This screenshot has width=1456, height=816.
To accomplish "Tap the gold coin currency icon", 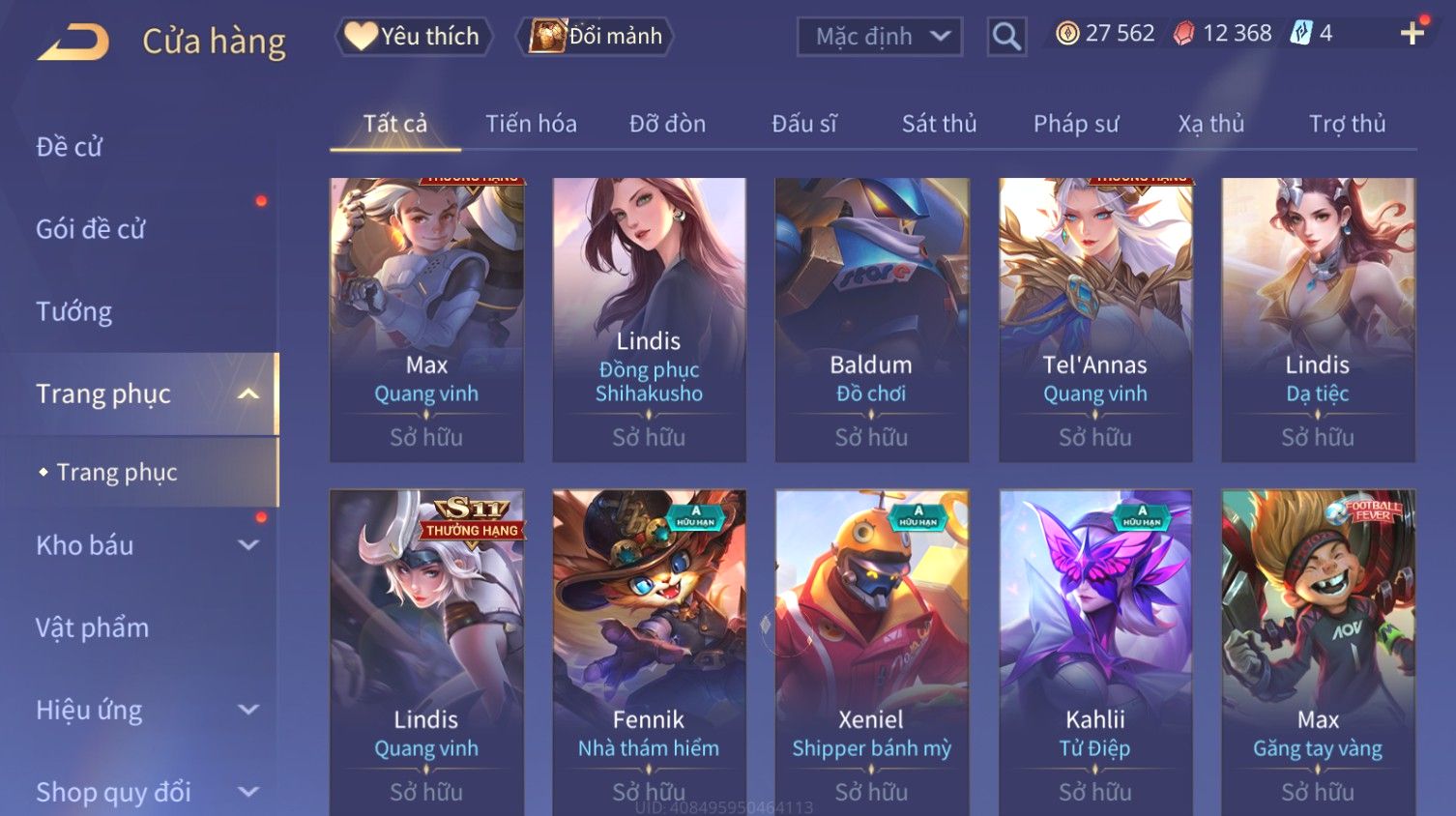I will click(1067, 34).
